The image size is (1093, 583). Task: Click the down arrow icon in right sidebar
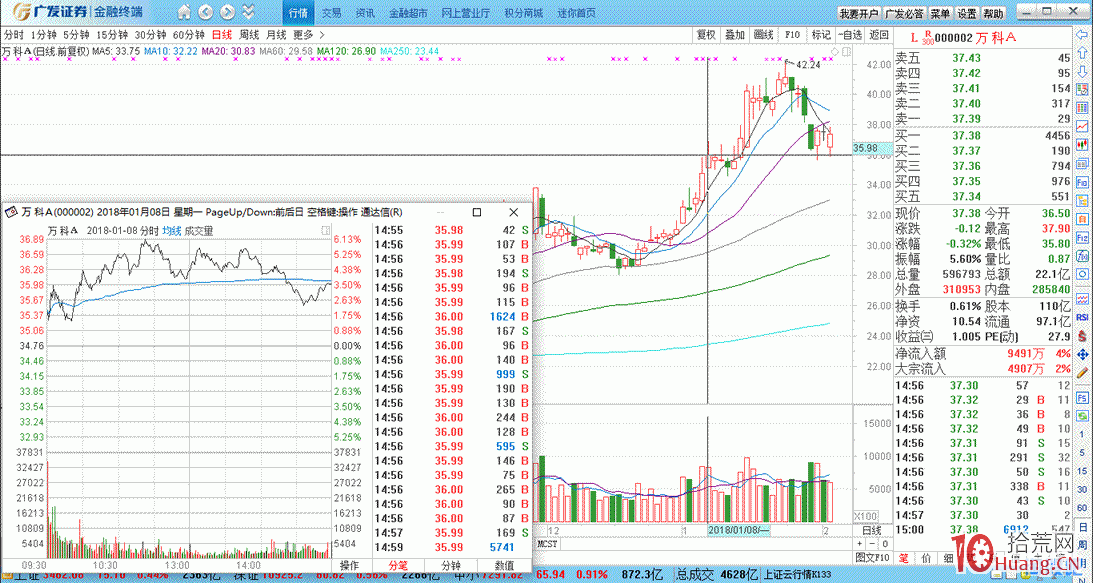(x=1083, y=71)
